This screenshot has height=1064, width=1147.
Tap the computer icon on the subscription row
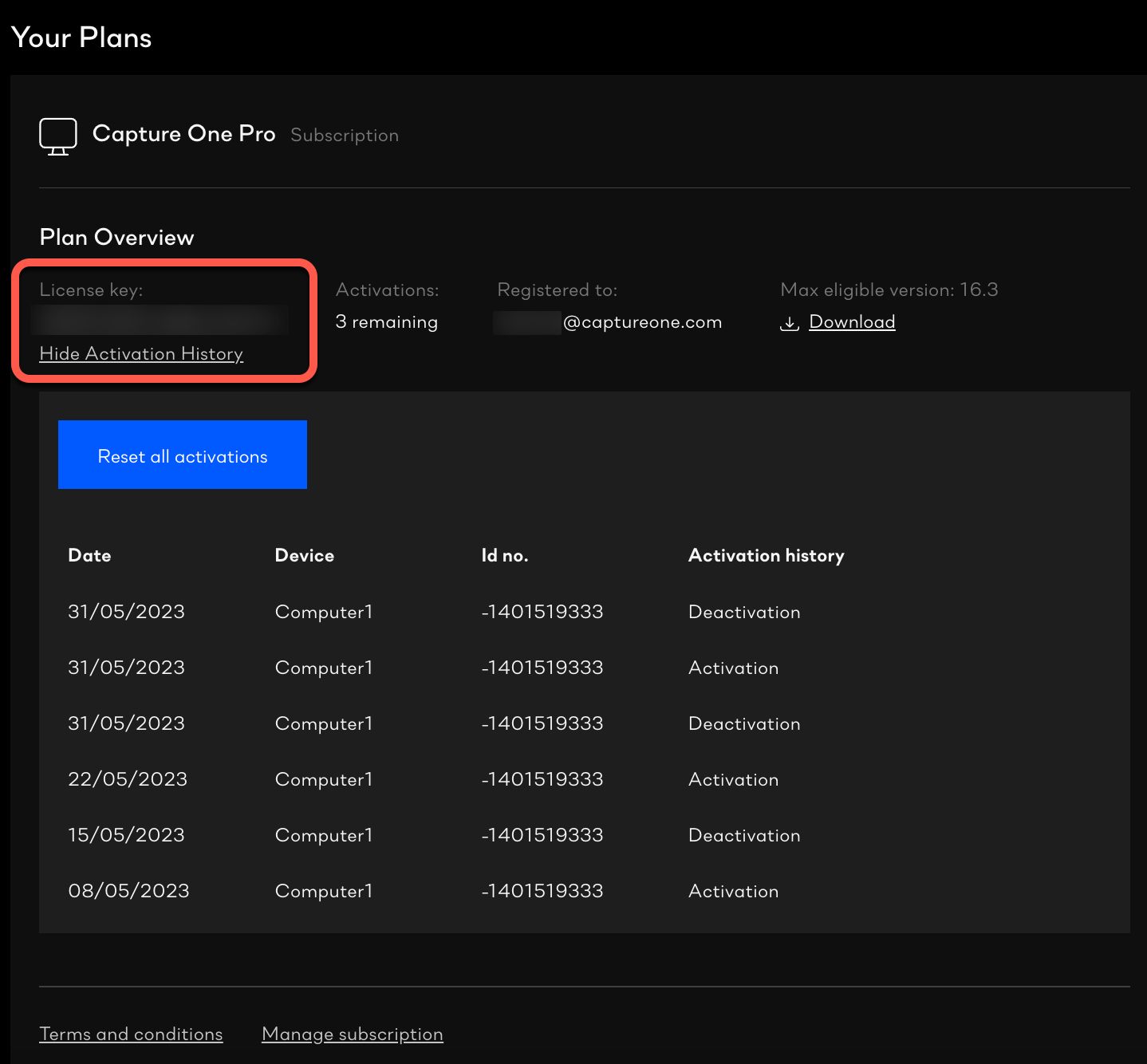(x=57, y=136)
